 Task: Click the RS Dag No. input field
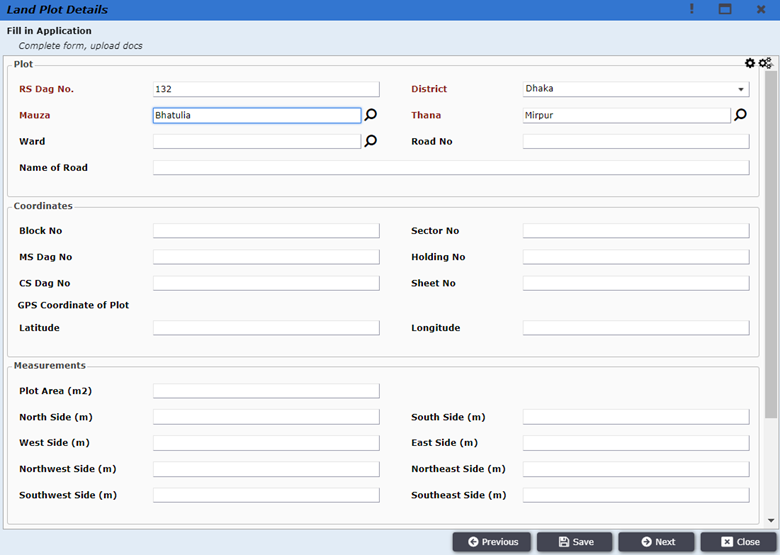point(266,89)
